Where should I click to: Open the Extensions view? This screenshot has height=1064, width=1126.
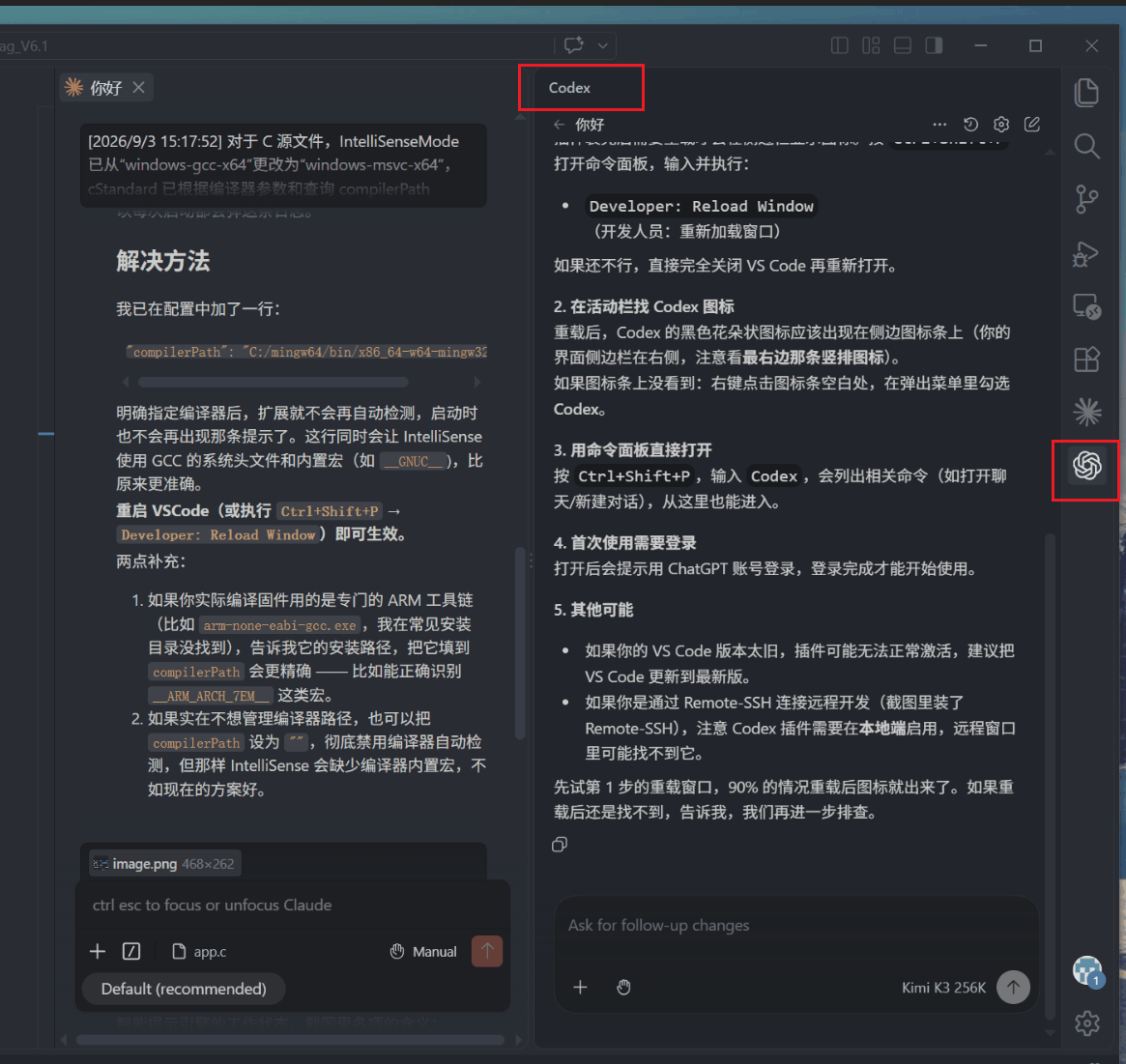[x=1086, y=359]
